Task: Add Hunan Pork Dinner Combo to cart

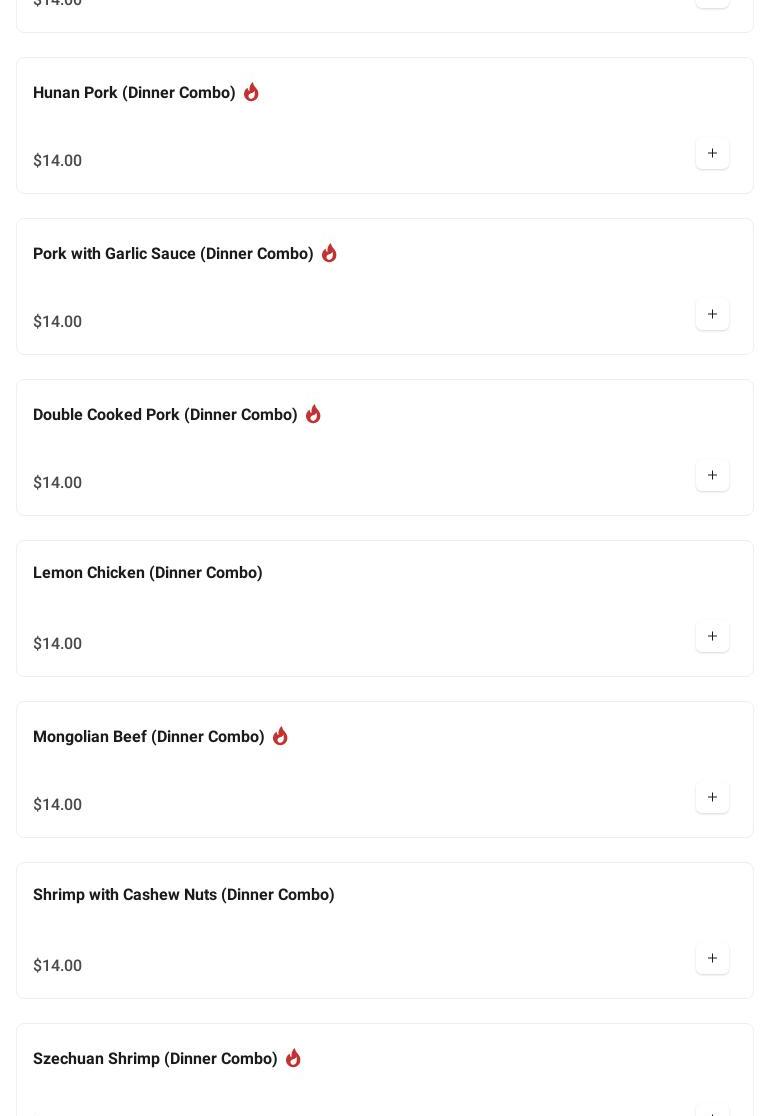Action: 712,154
